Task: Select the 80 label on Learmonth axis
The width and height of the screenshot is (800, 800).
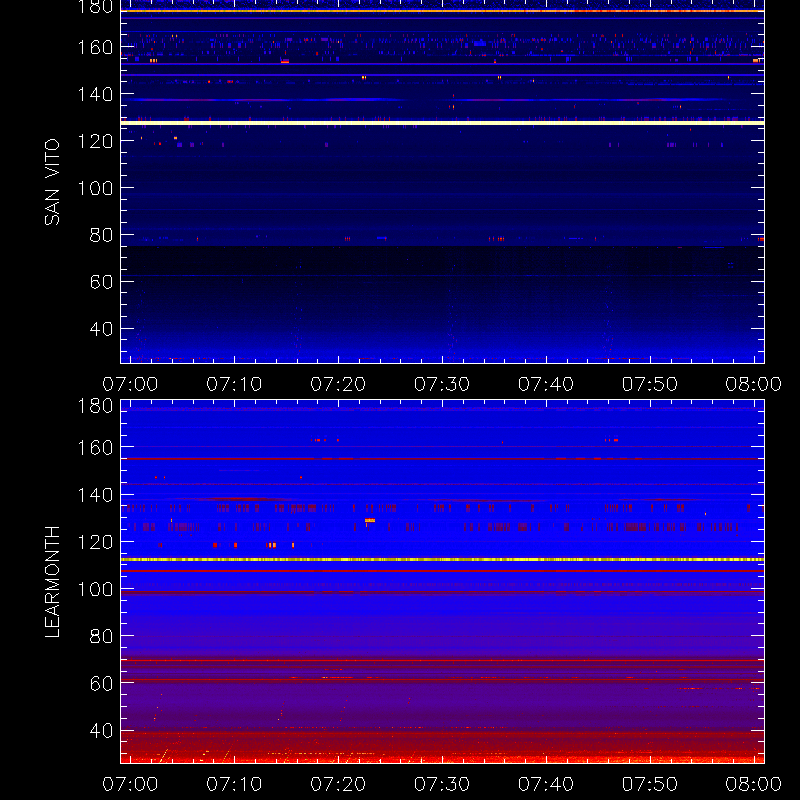Action: point(101,636)
